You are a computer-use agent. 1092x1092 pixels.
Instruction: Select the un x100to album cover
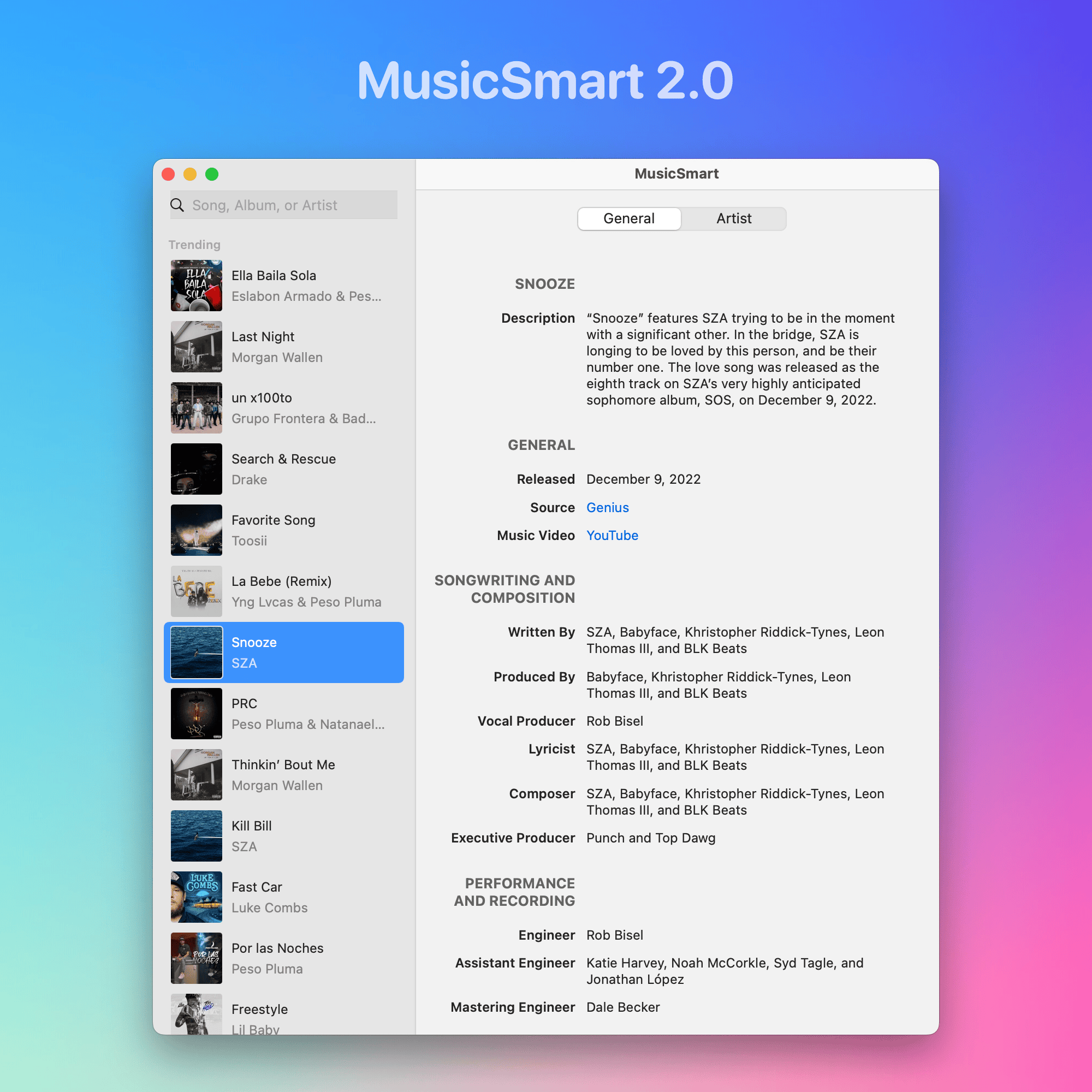197,407
